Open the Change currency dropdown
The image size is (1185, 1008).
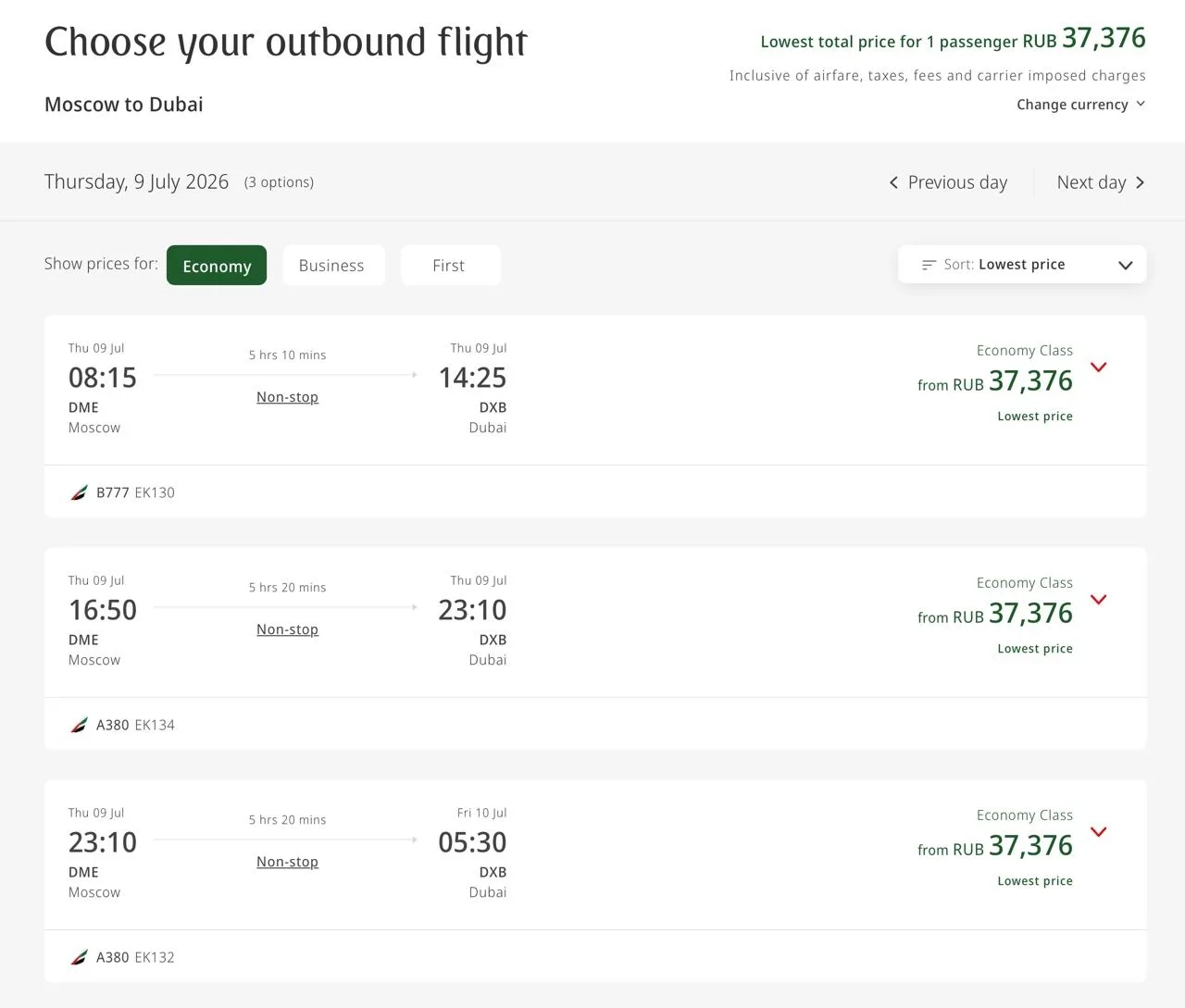(1080, 105)
